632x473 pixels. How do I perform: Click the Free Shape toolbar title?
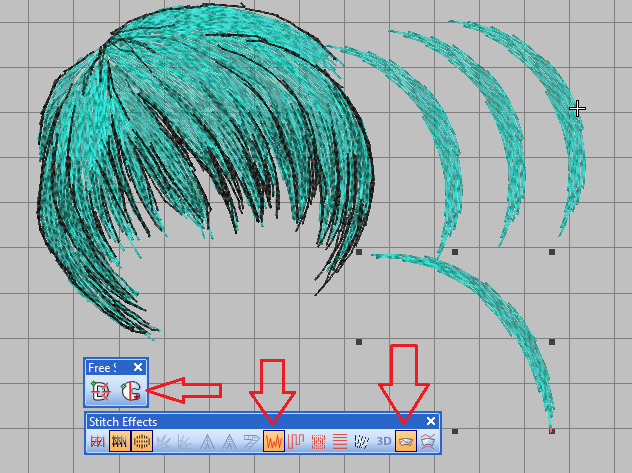(102, 367)
